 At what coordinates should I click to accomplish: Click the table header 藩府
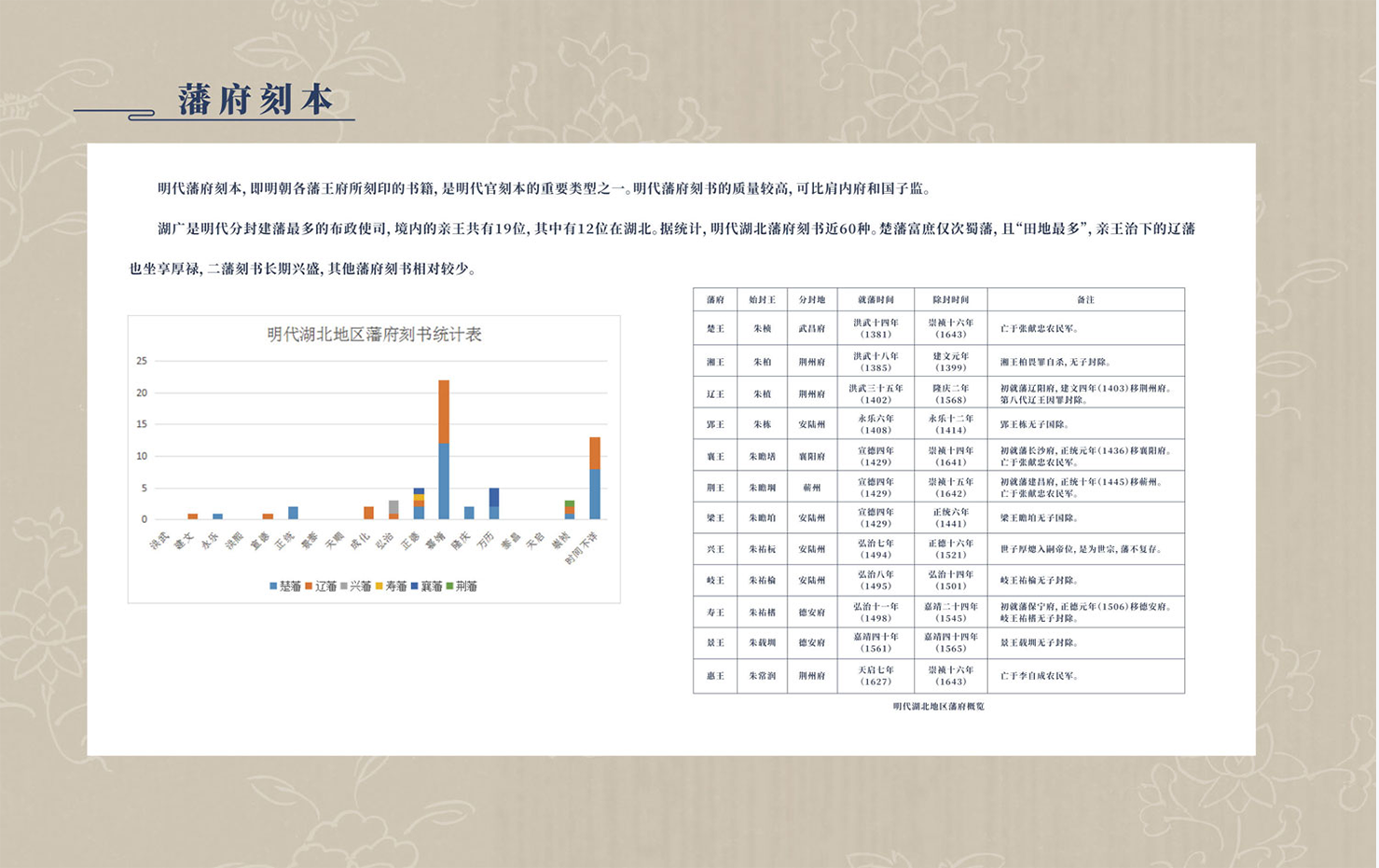click(715, 299)
